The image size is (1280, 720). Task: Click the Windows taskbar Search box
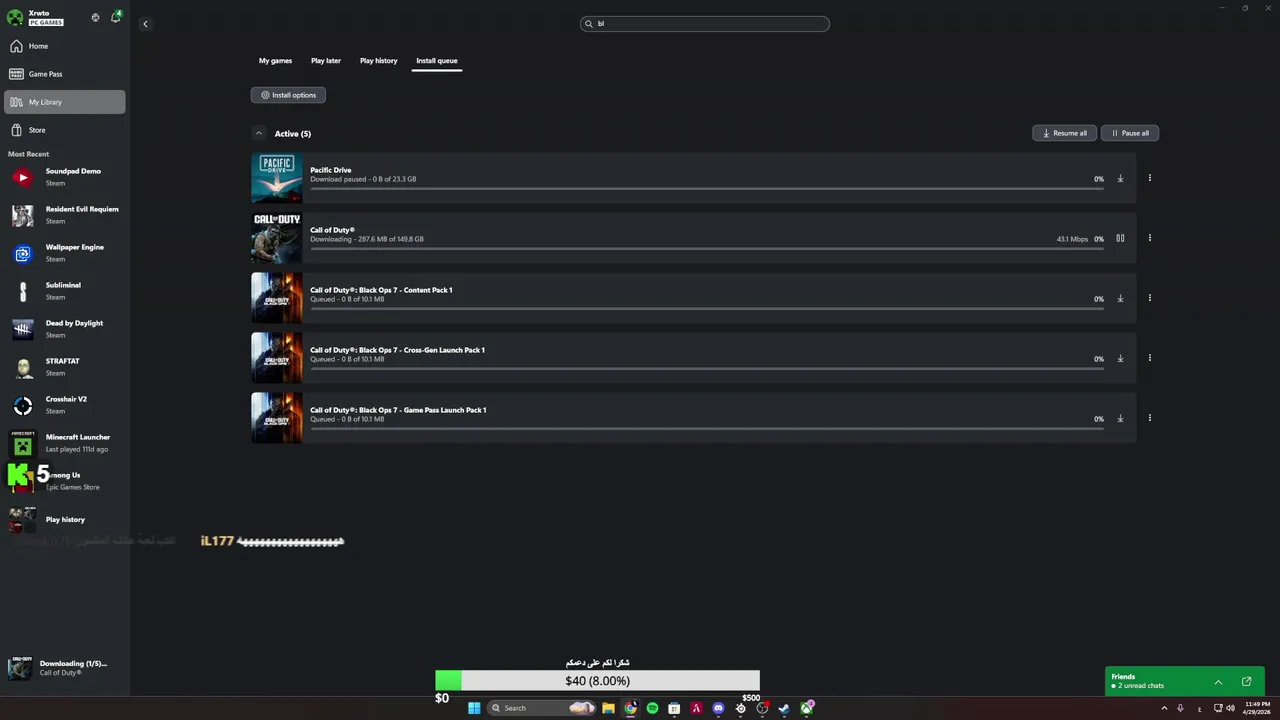pyautogui.click(x=541, y=708)
